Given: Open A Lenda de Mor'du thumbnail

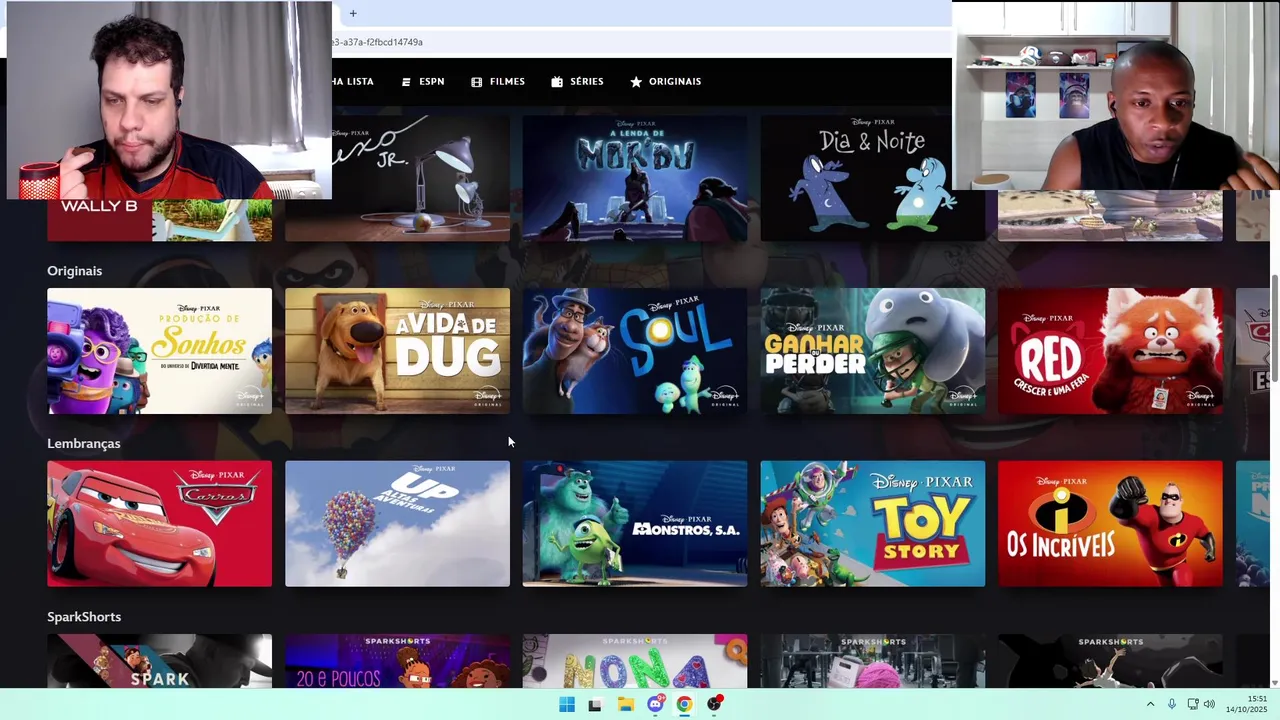Looking at the screenshot, I should (x=635, y=178).
